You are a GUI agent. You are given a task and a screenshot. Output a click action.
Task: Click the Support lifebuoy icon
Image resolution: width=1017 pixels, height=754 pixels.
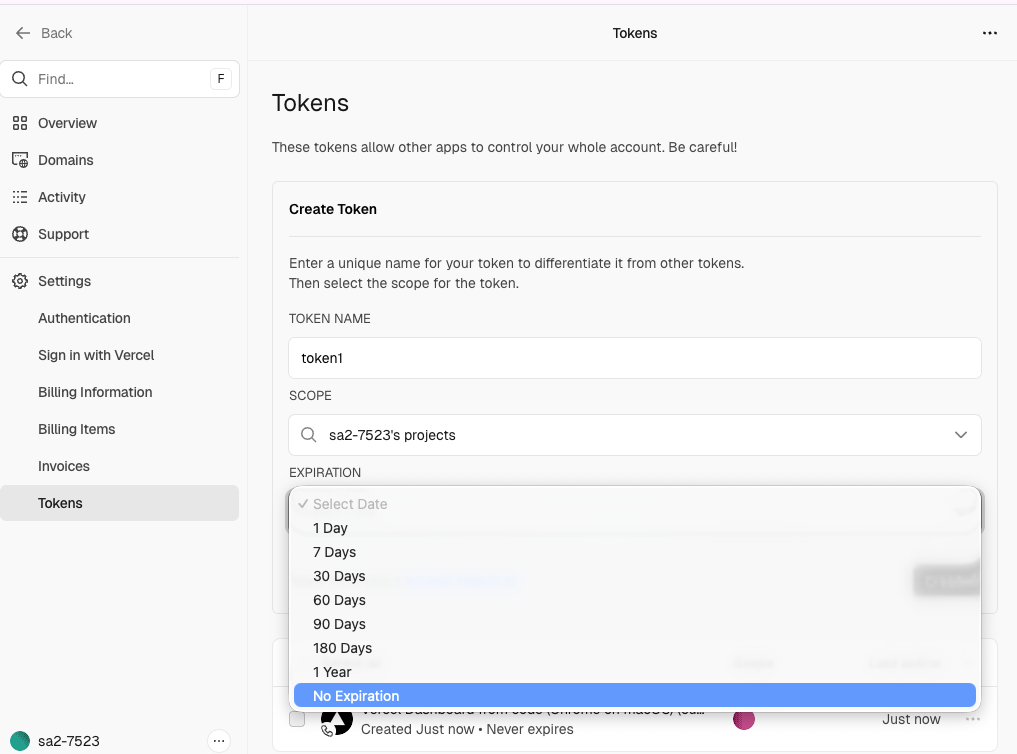(19, 234)
